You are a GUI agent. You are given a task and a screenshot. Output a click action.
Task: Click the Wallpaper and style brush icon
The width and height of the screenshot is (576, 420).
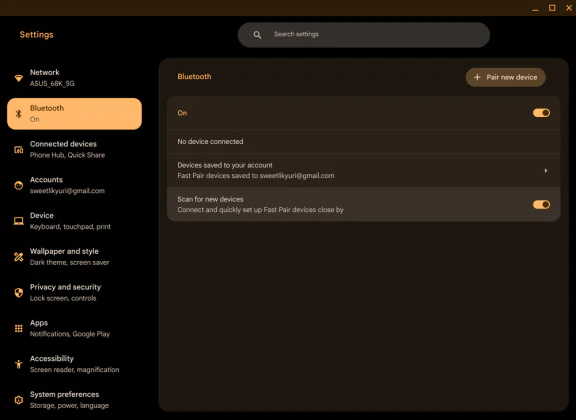[18, 256]
